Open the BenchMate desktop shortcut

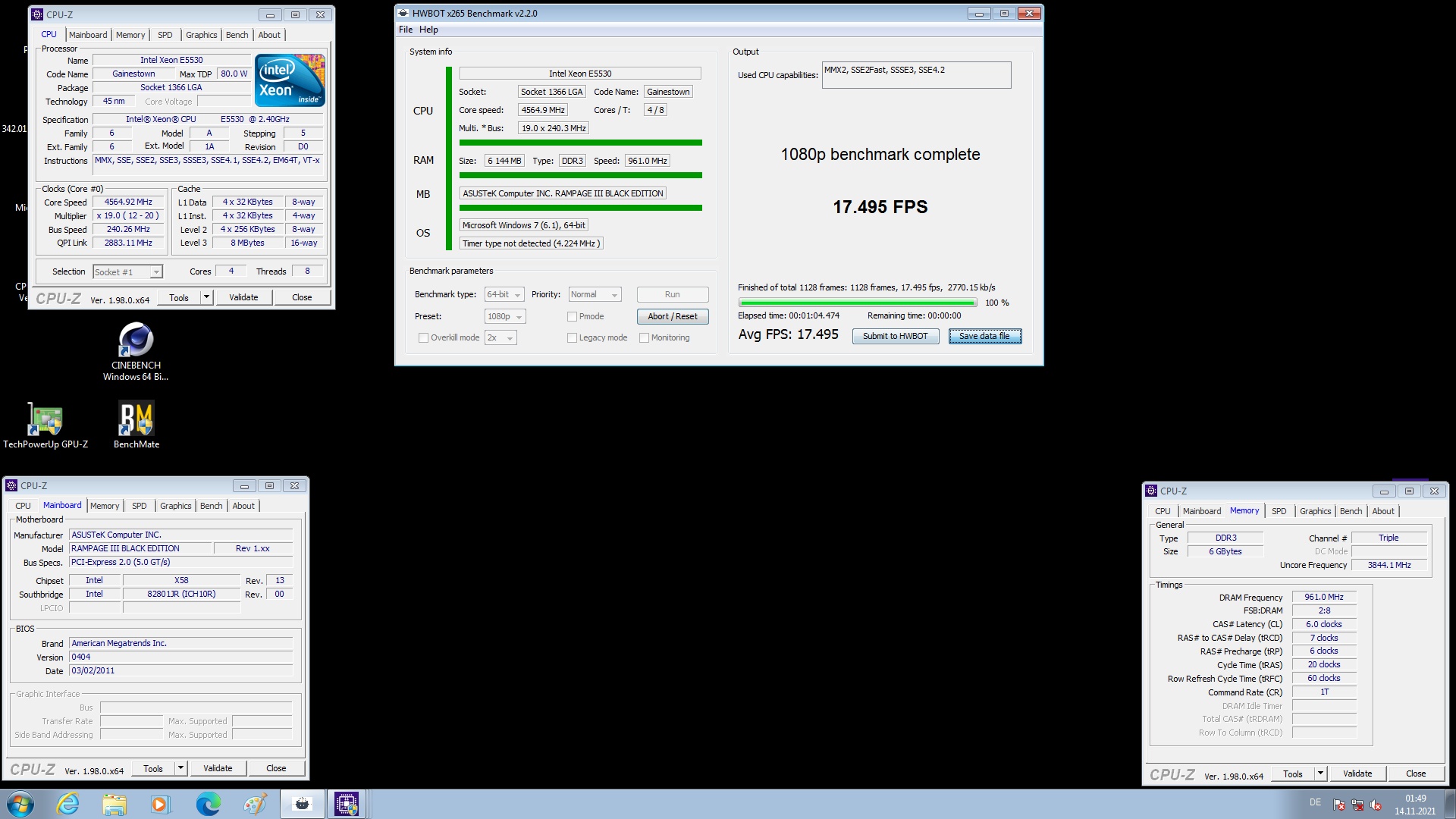136,425
